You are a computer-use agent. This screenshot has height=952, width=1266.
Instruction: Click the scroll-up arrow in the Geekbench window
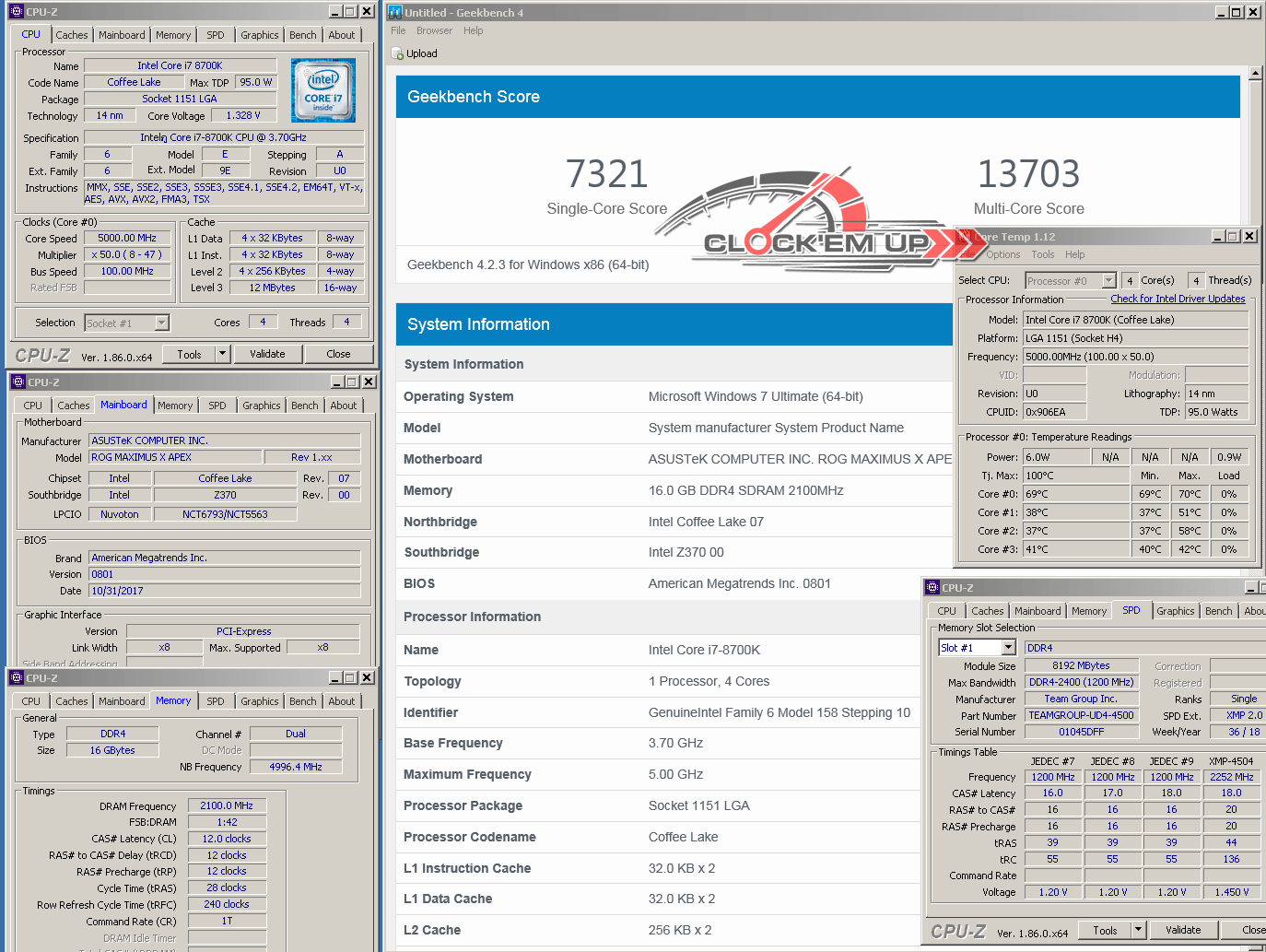pyautogui.click(x=1255, y=73)
